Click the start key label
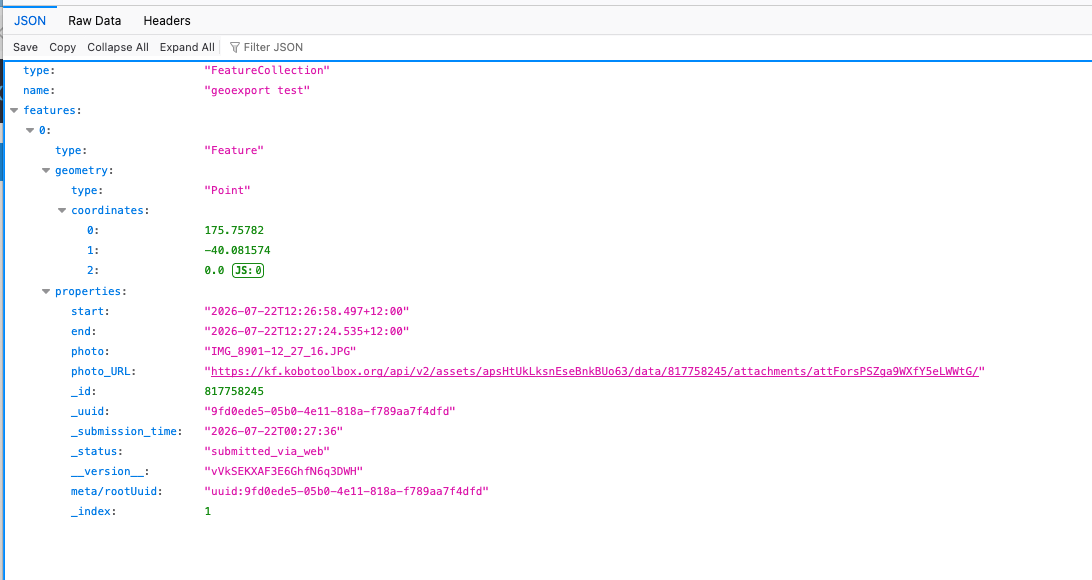Screen dimensions: 1092x580 click(x=88, y=311)
